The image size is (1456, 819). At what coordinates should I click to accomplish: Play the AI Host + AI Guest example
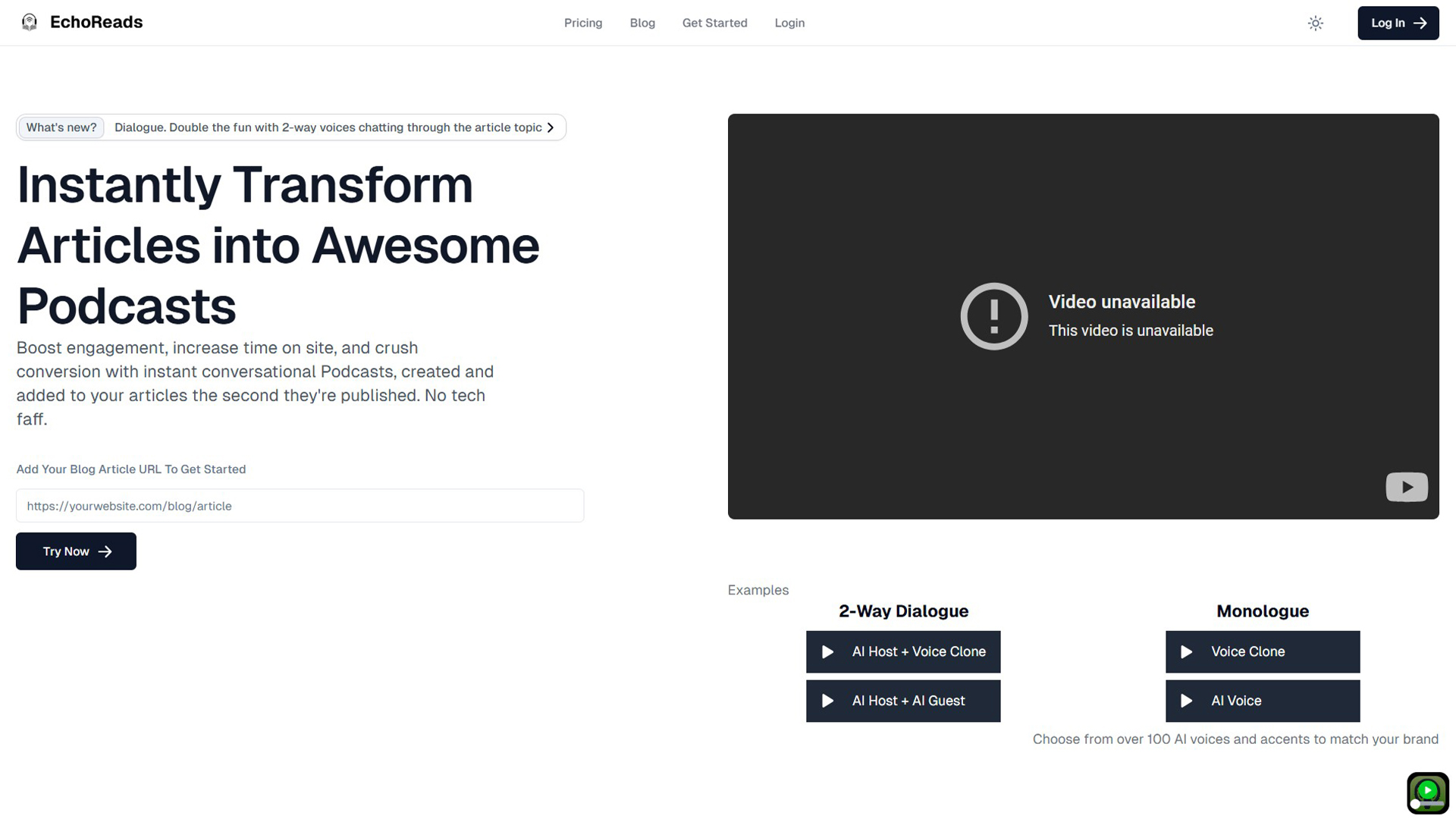point(903,701)
